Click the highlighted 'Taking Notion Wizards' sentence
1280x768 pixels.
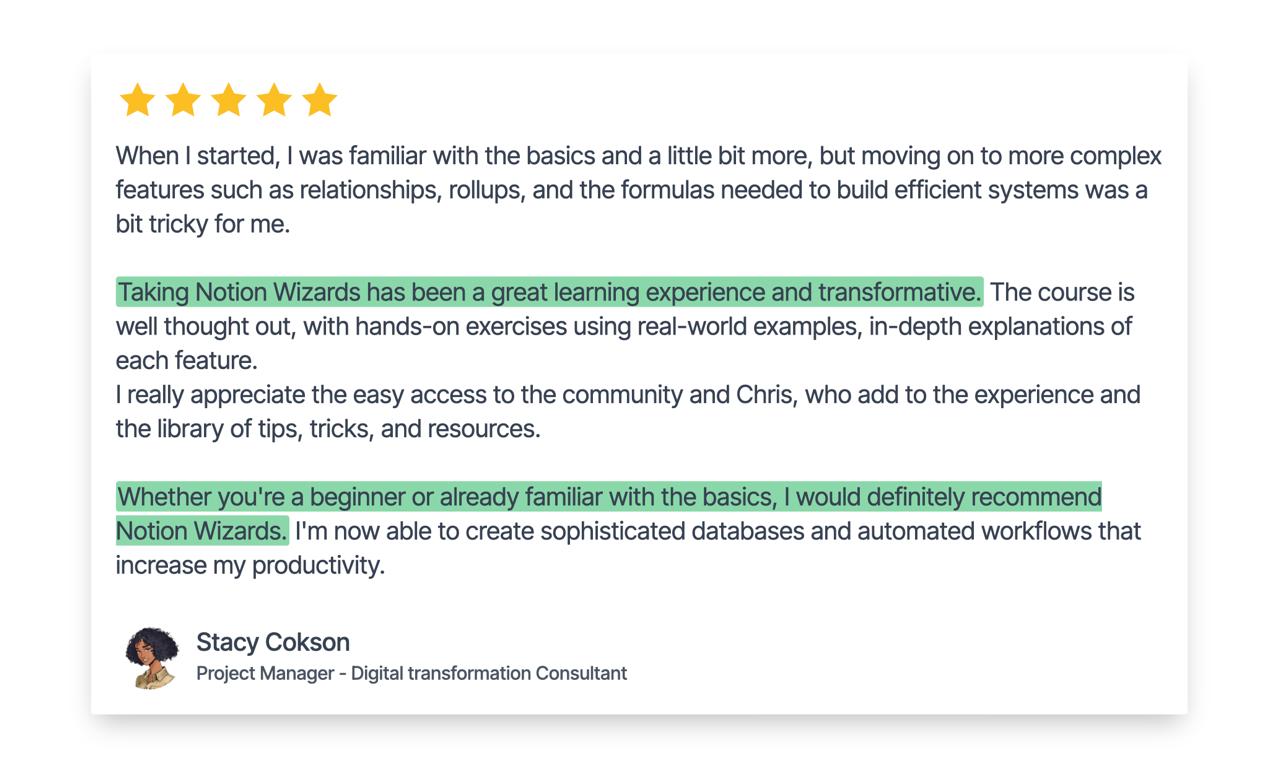coord(549,292)
